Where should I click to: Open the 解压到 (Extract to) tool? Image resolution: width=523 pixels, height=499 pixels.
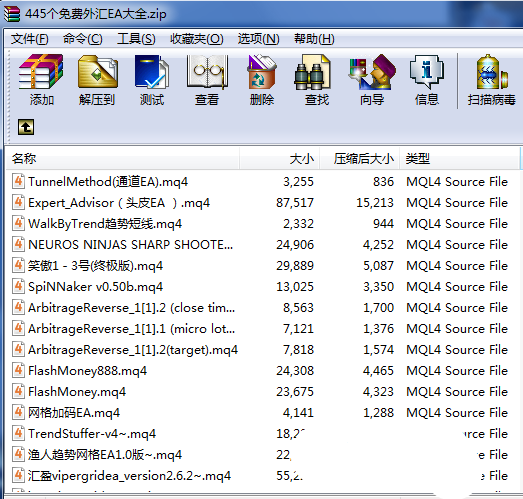click(97, 80)
